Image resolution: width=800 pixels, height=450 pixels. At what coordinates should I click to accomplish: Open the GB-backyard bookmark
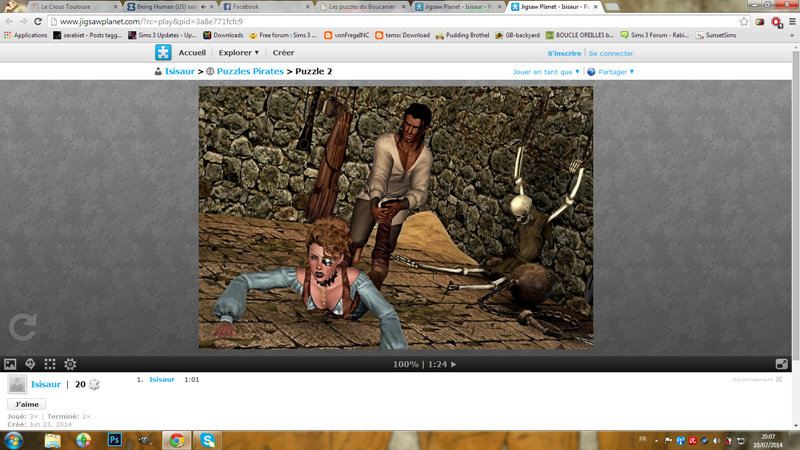(517, 35)
